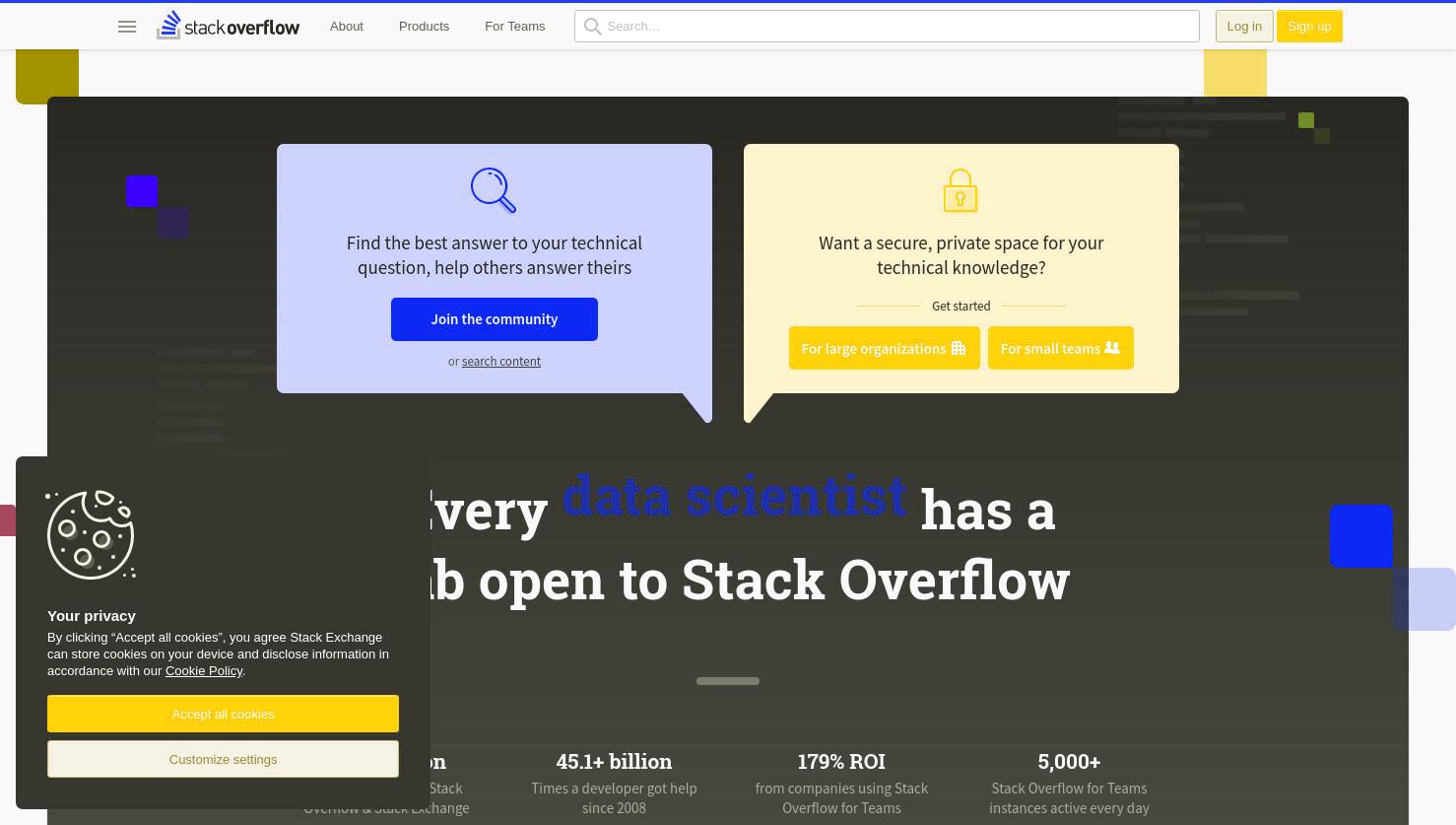1456x825 pixels.
Task: Click the Log in button
Action: tap(1244, 27)
